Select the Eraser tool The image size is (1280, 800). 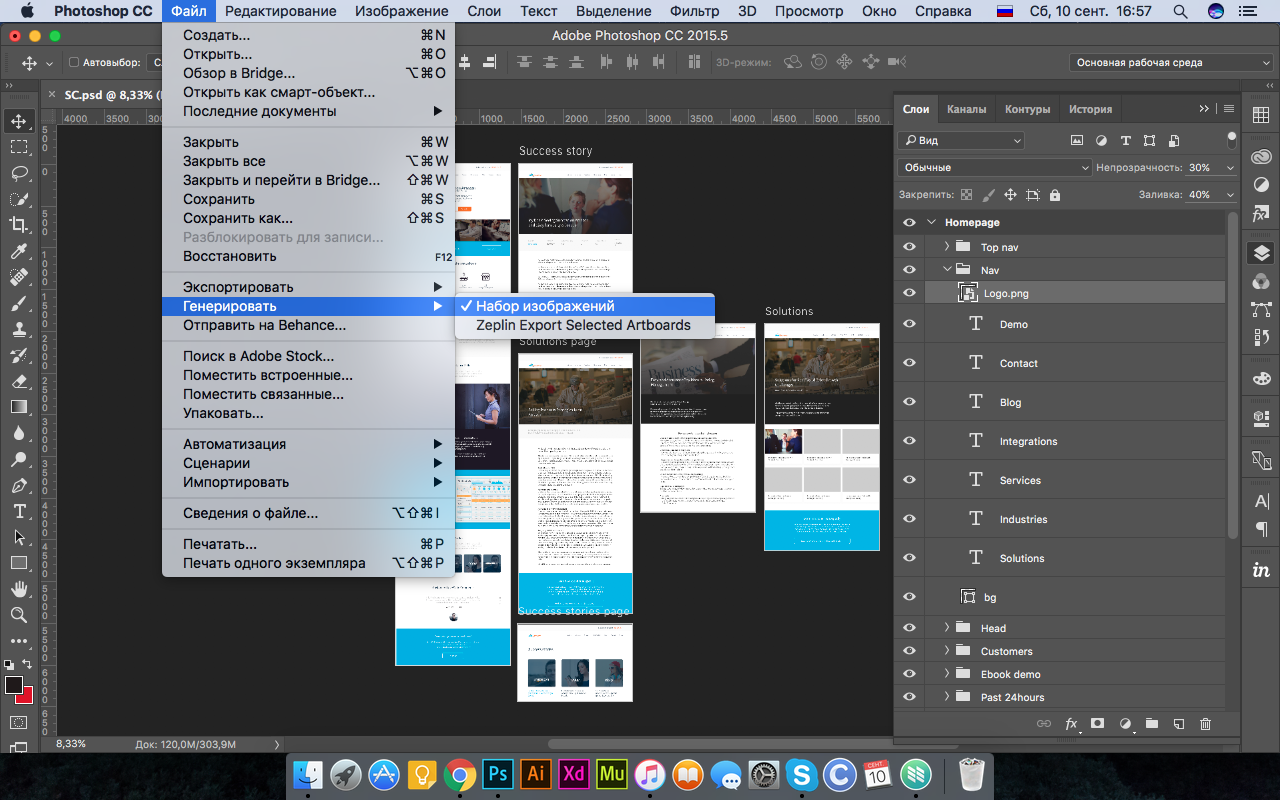coord(18,381)
